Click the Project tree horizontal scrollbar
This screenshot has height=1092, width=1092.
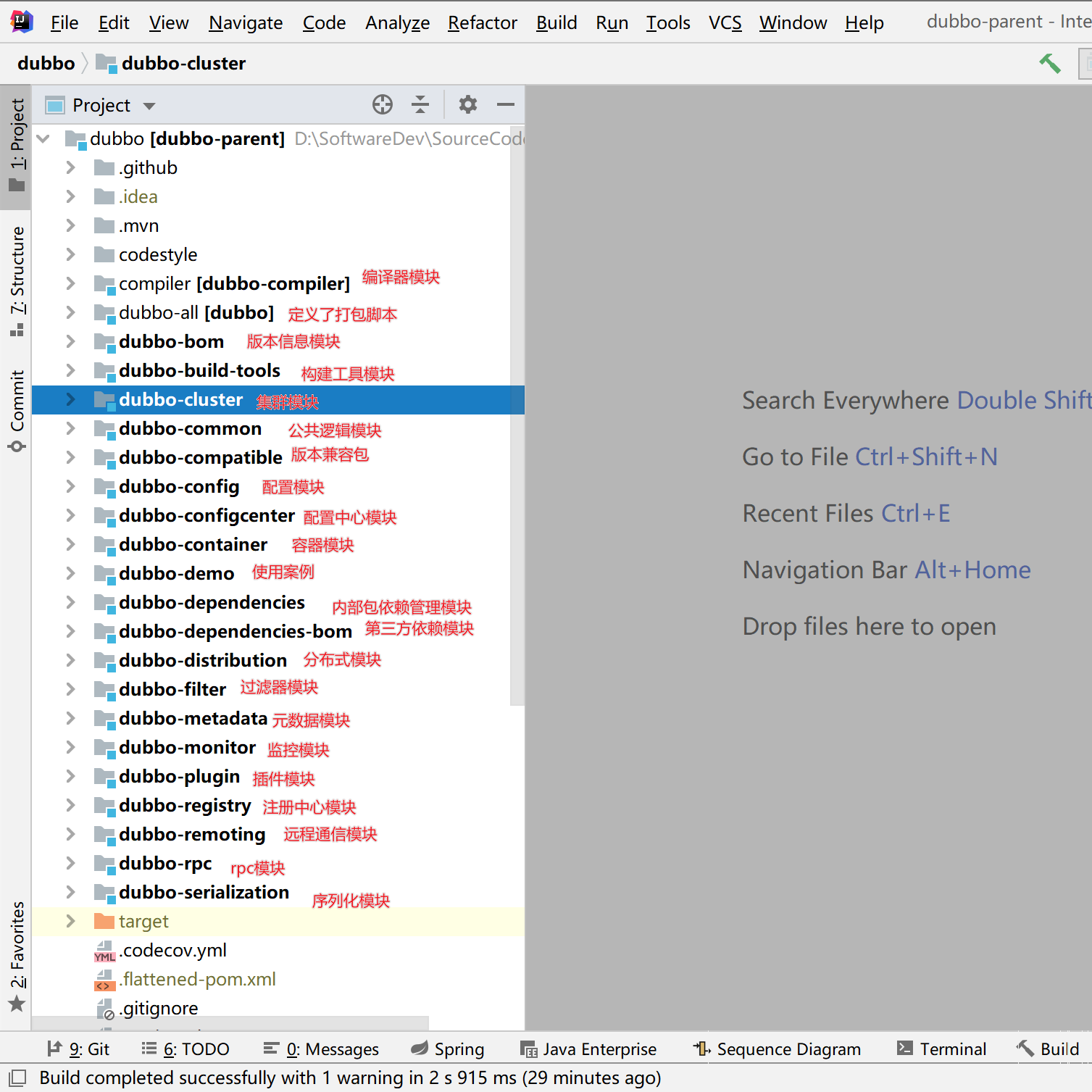[230, 1023]
